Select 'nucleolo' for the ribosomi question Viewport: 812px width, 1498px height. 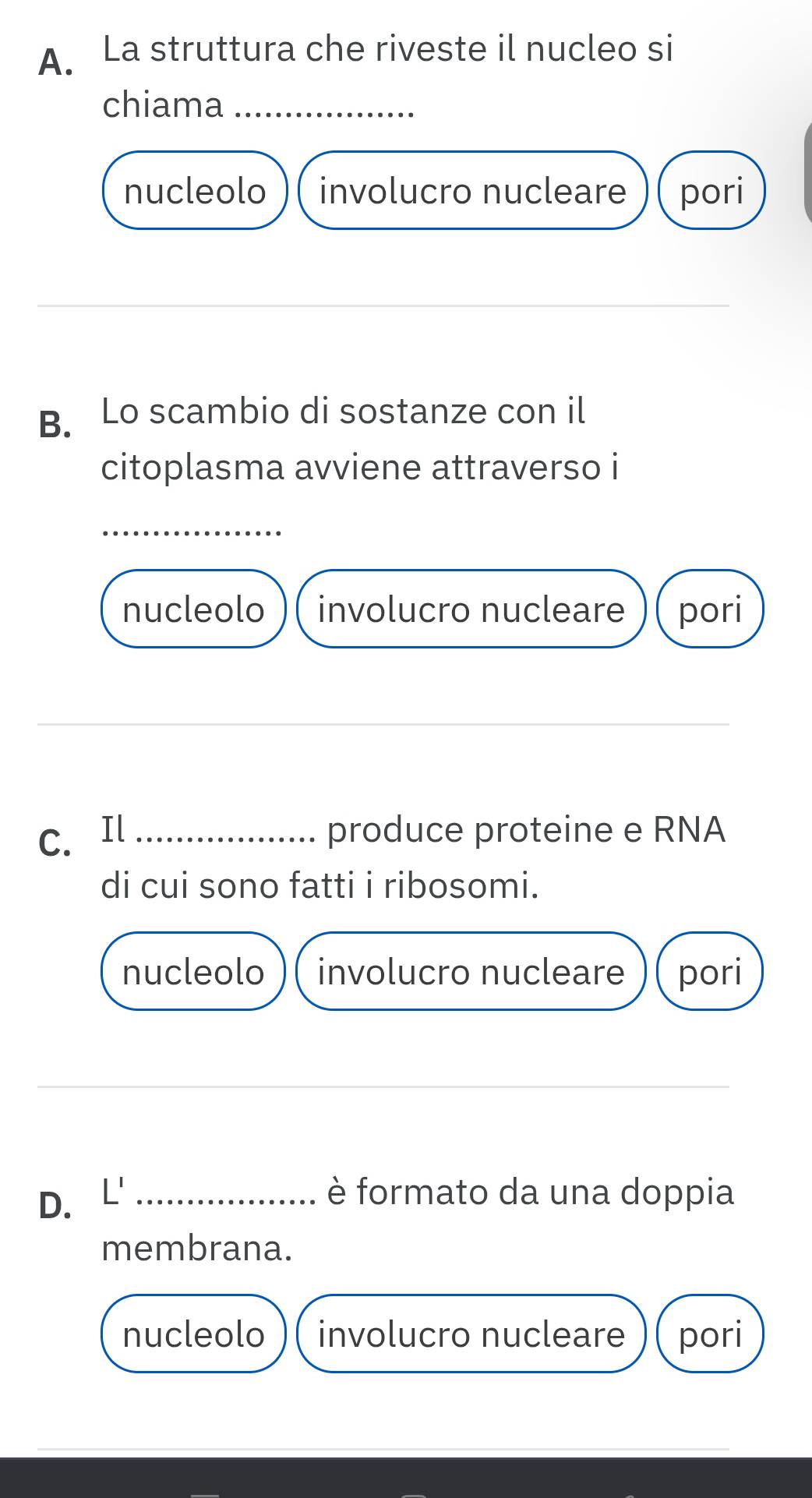pos(193,971)
